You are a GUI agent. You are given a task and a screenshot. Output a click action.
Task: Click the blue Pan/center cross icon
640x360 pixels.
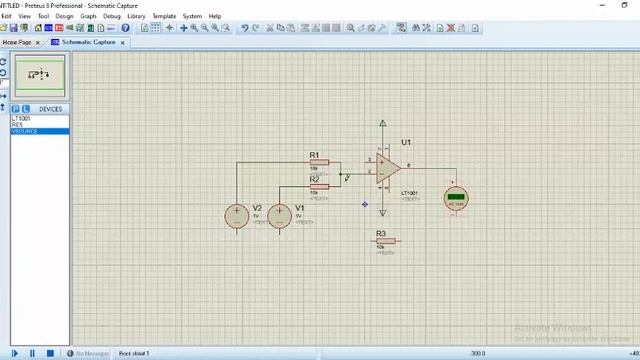click(x=184, y=28)
